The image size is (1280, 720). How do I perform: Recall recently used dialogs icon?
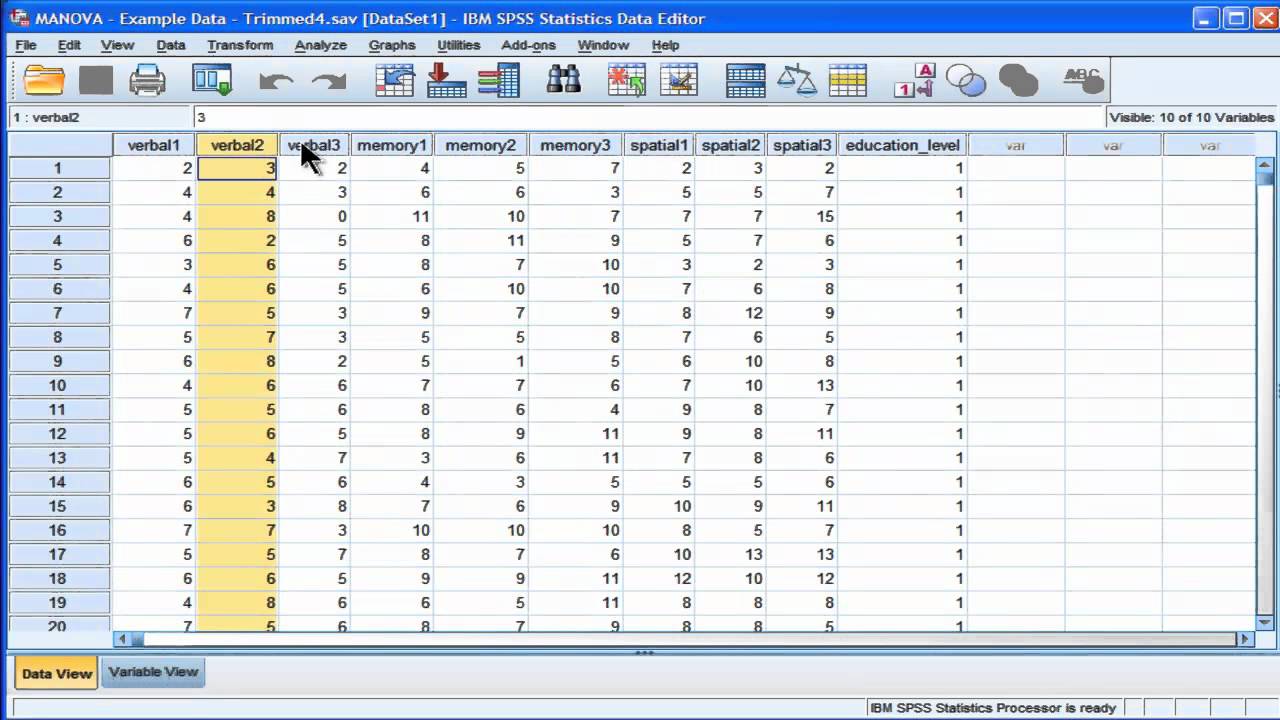coord(212,80)
